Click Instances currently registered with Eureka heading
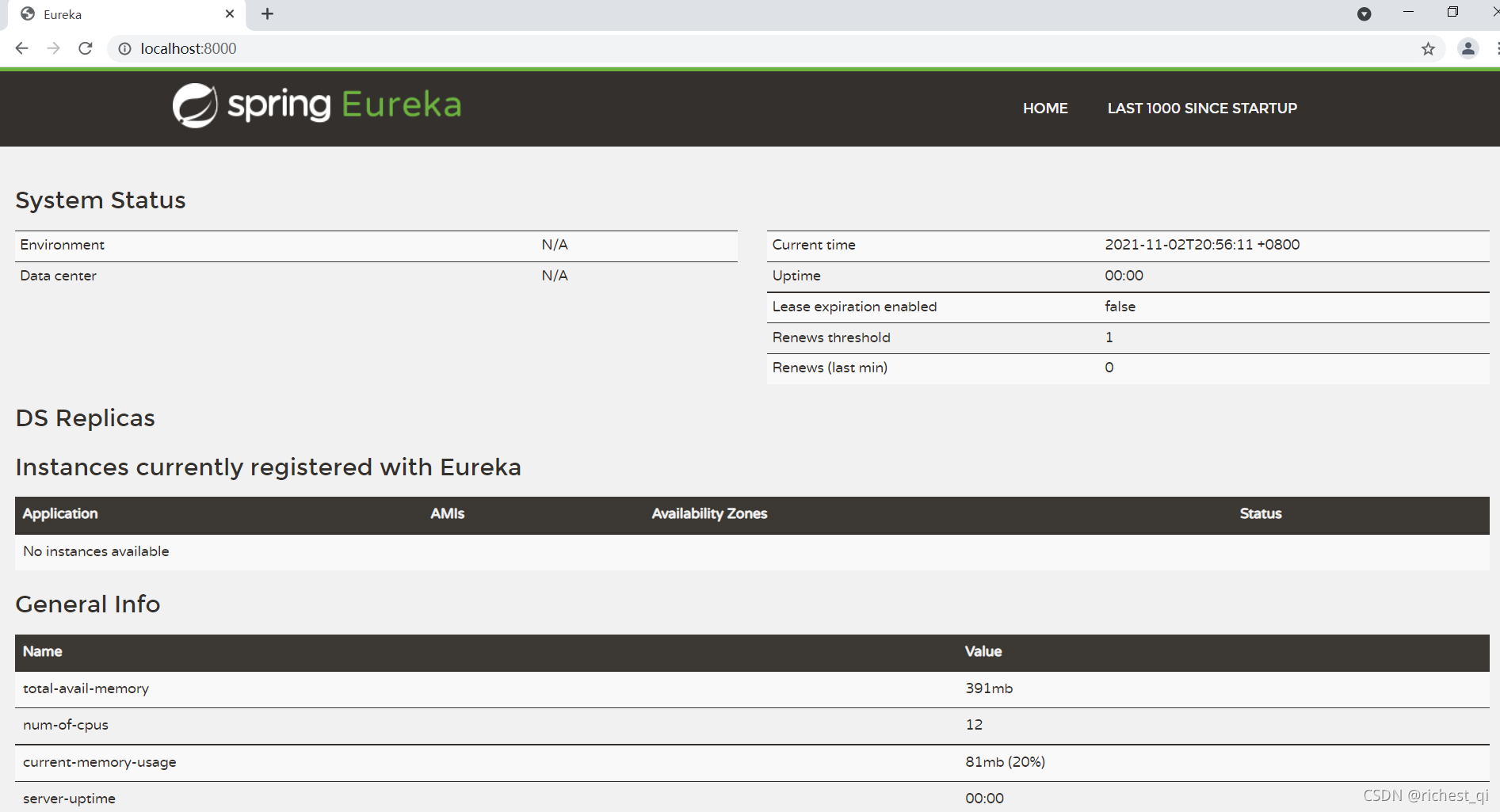The width and height of the screenshot is (1500, 812). 269,467
